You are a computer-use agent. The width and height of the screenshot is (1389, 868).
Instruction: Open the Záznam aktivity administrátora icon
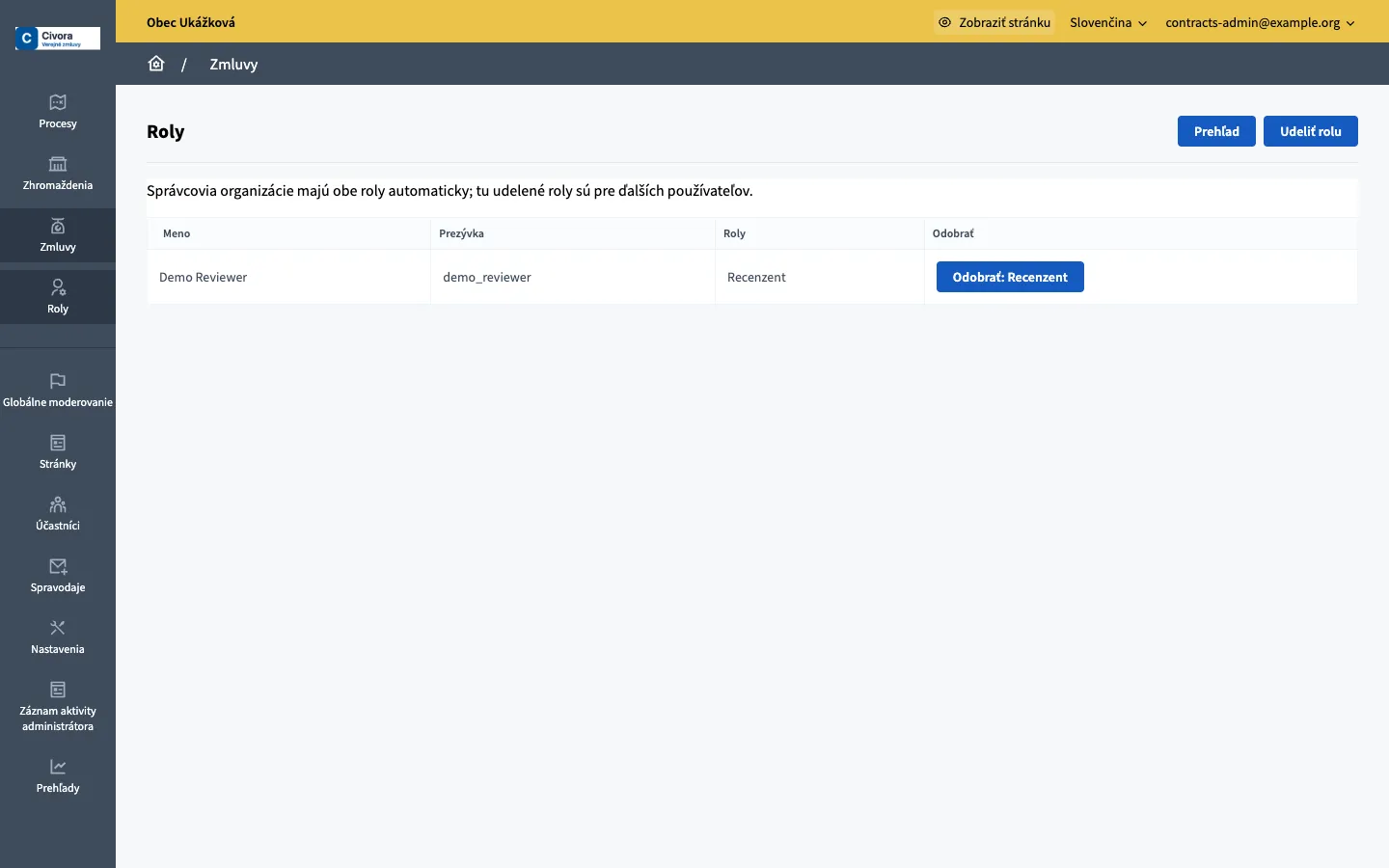click(x=58, y=690)
